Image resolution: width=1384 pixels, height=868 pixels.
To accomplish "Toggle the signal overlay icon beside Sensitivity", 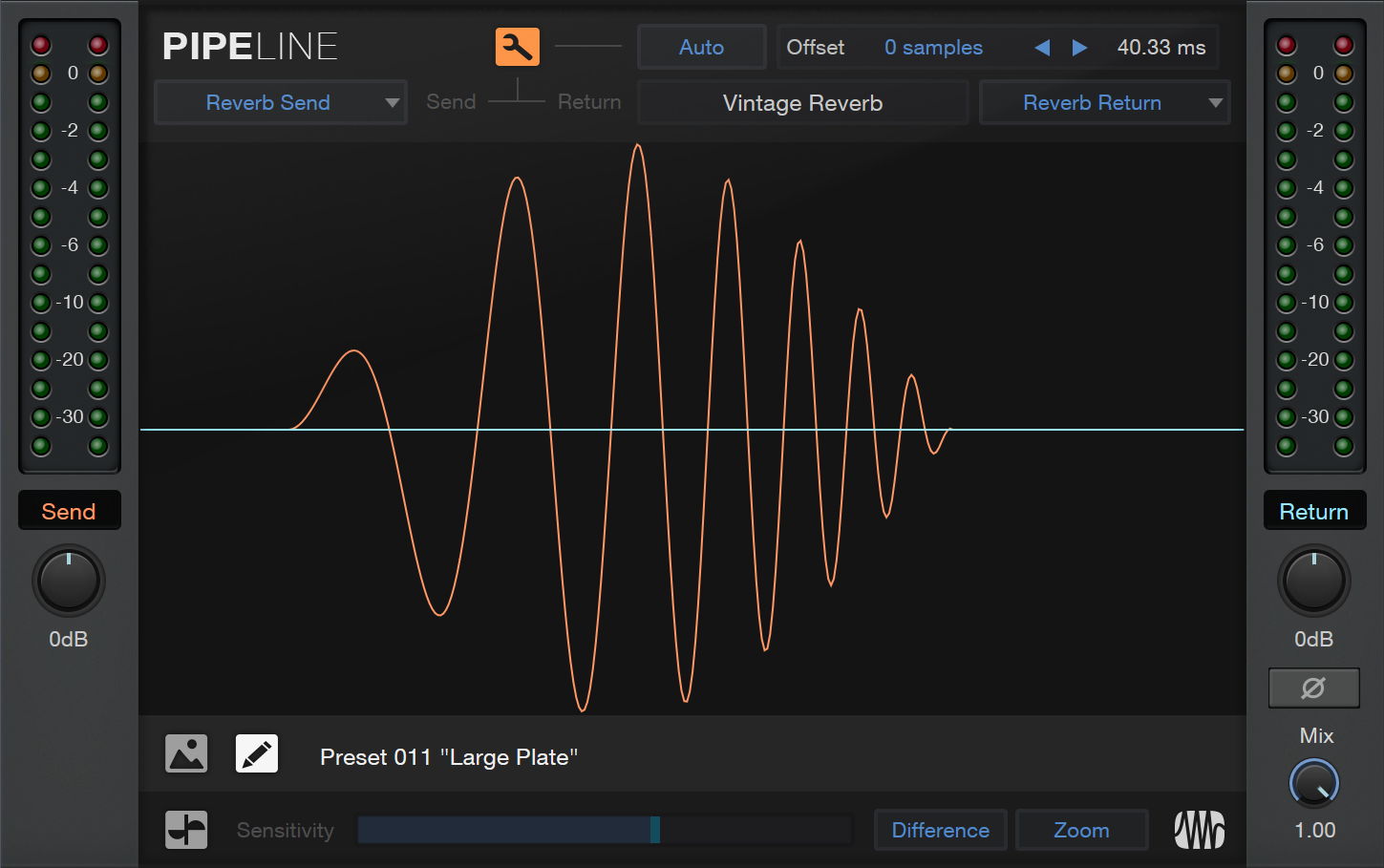I will (x=186, y=830).
